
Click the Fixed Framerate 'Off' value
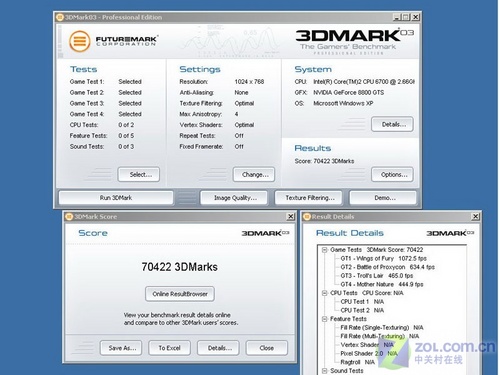click(239, 147)
